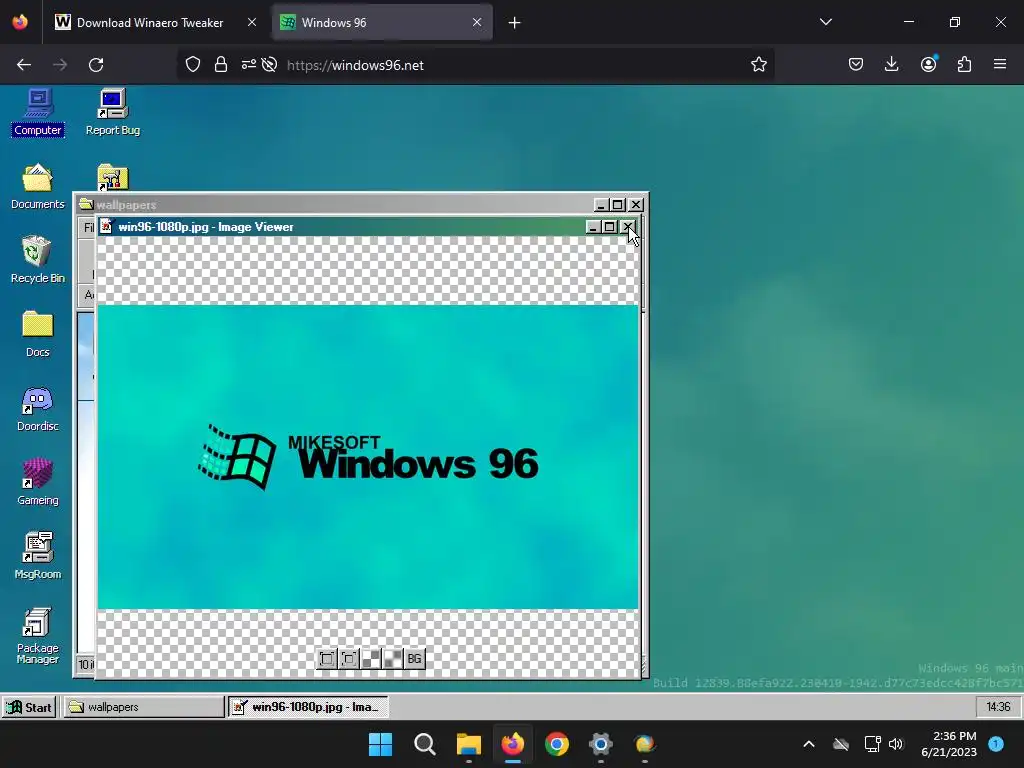The image size is (1024, 768).
Task: Open Settings from the Windows taskbar
Action: [601, 744]
